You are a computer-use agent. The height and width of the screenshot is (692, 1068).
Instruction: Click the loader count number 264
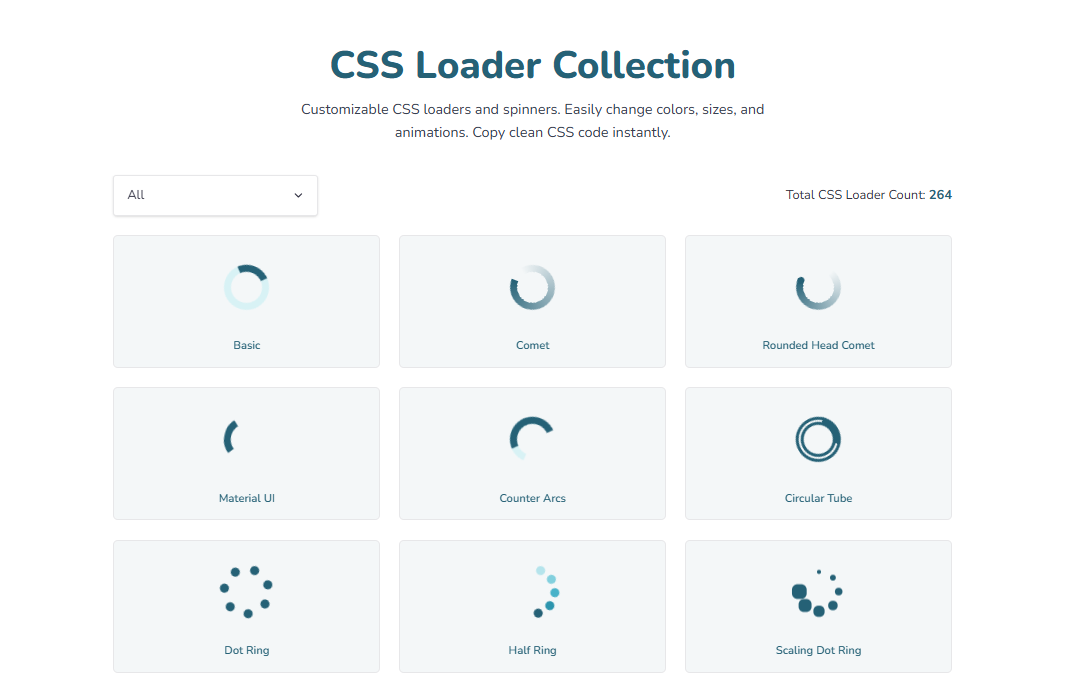click(x=941, y=194)
